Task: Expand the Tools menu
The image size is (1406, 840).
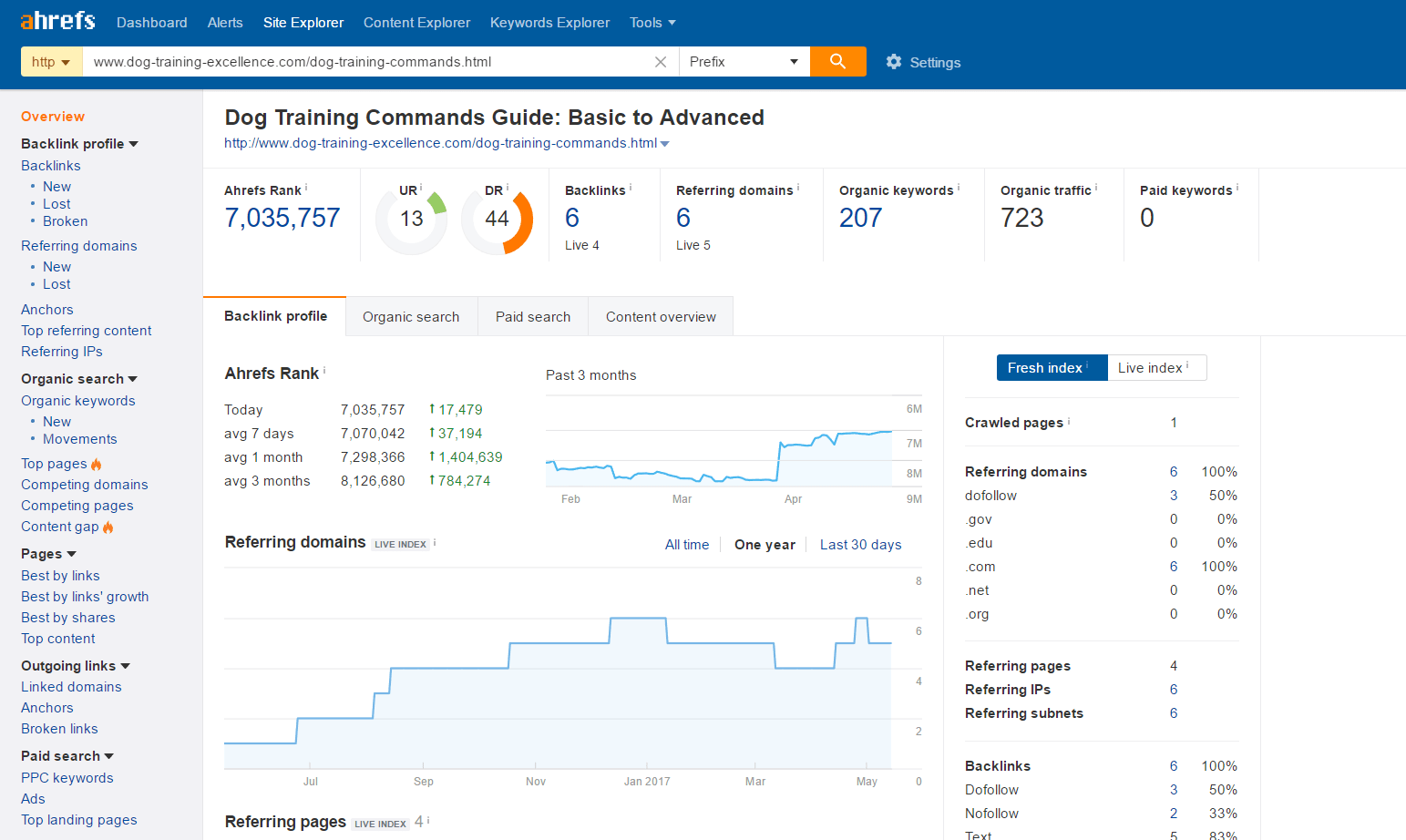Action: coord(652,23)
